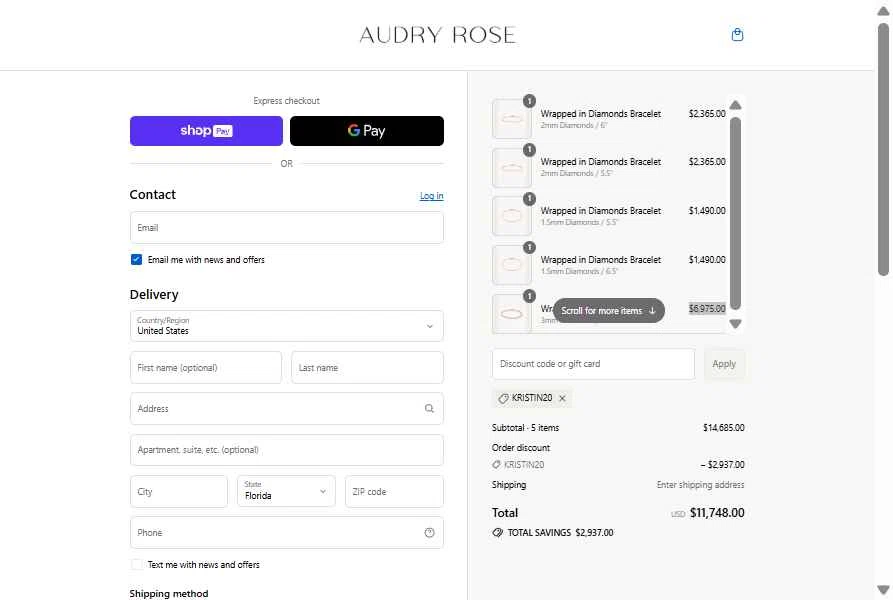893x600 pixels.
Task: Click thumbnail of 1.5mm Diamonds / 5.5" bracelet
Action: (x=511, y=216)
